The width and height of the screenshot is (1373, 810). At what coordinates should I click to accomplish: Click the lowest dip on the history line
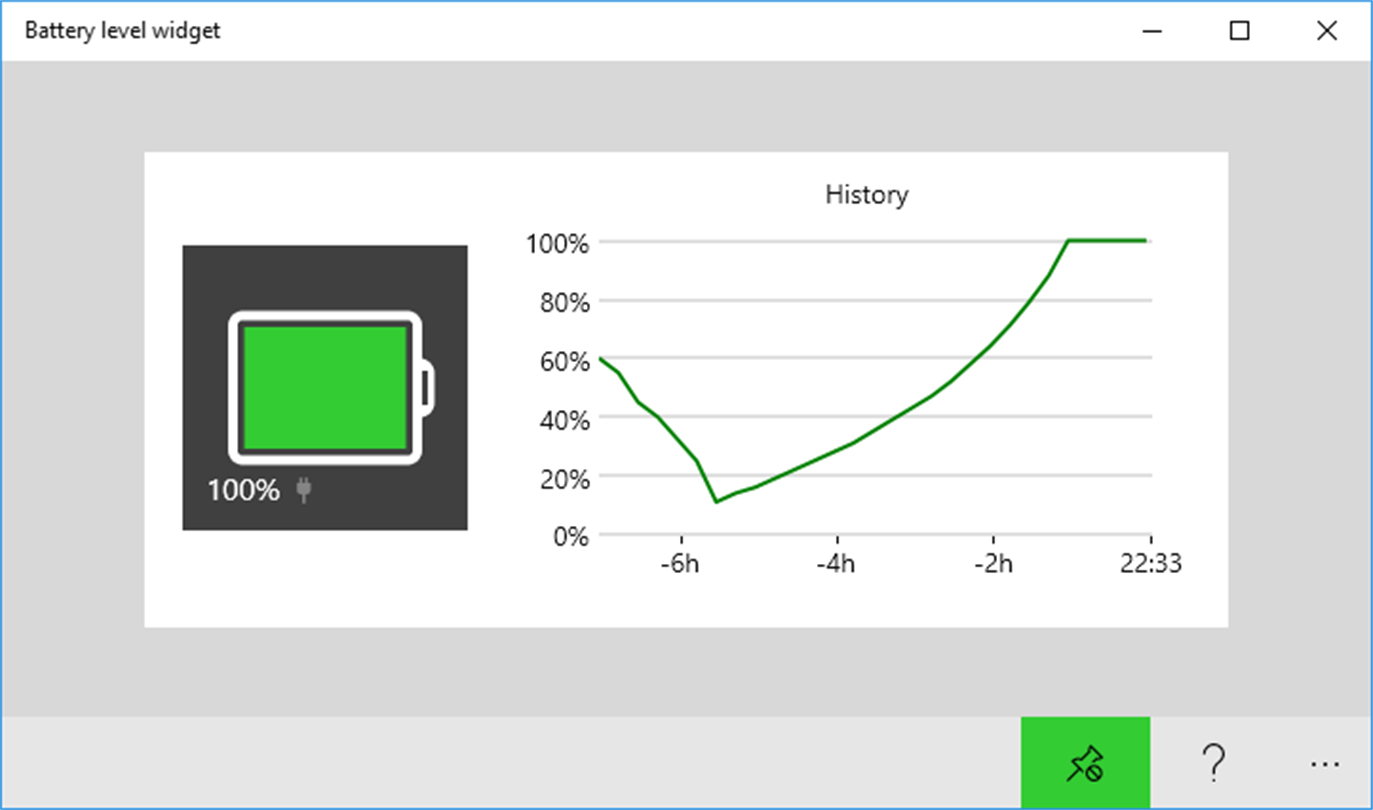[x=716, y=501]
